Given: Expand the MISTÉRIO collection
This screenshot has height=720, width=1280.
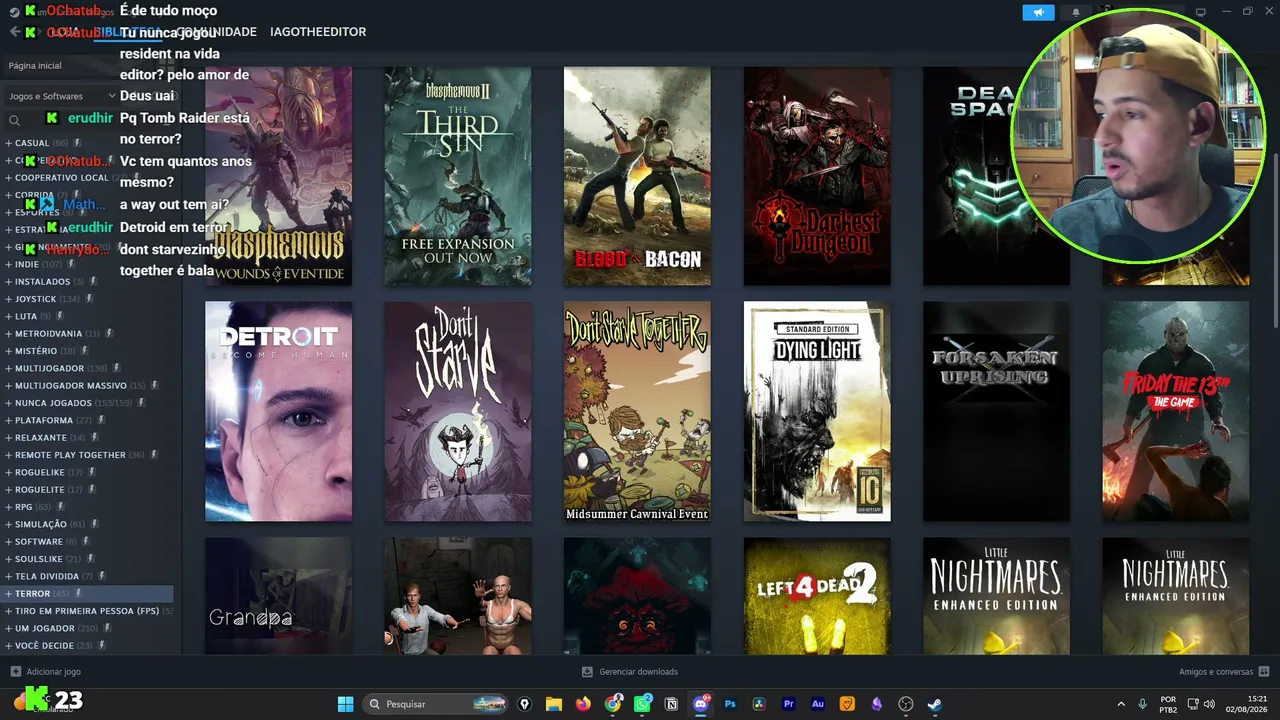Looking at the screenshot, I should tap(8, 351).
